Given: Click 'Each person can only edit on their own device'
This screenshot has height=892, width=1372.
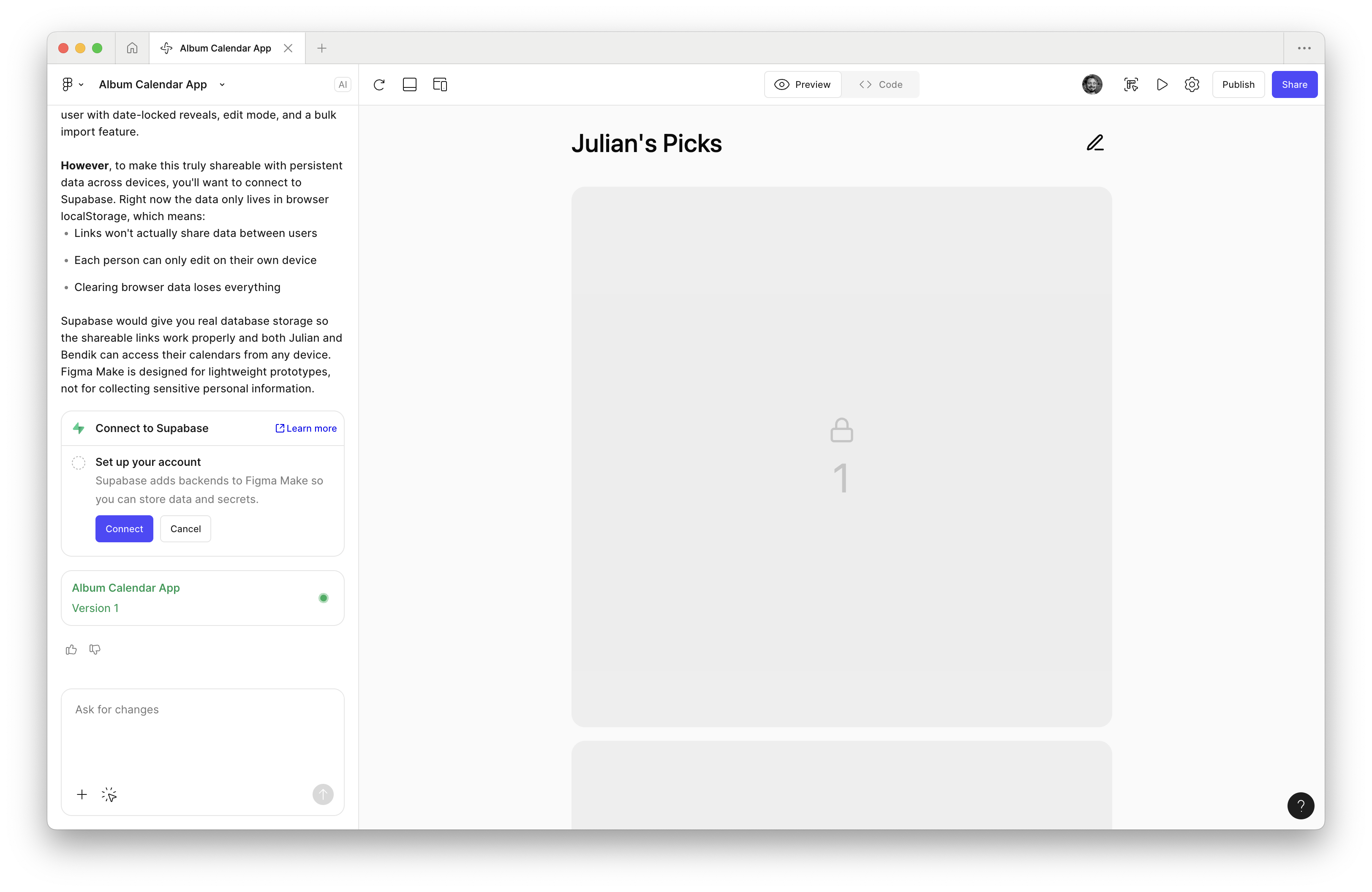Looking at the screenshot, I should coord(195,260).
